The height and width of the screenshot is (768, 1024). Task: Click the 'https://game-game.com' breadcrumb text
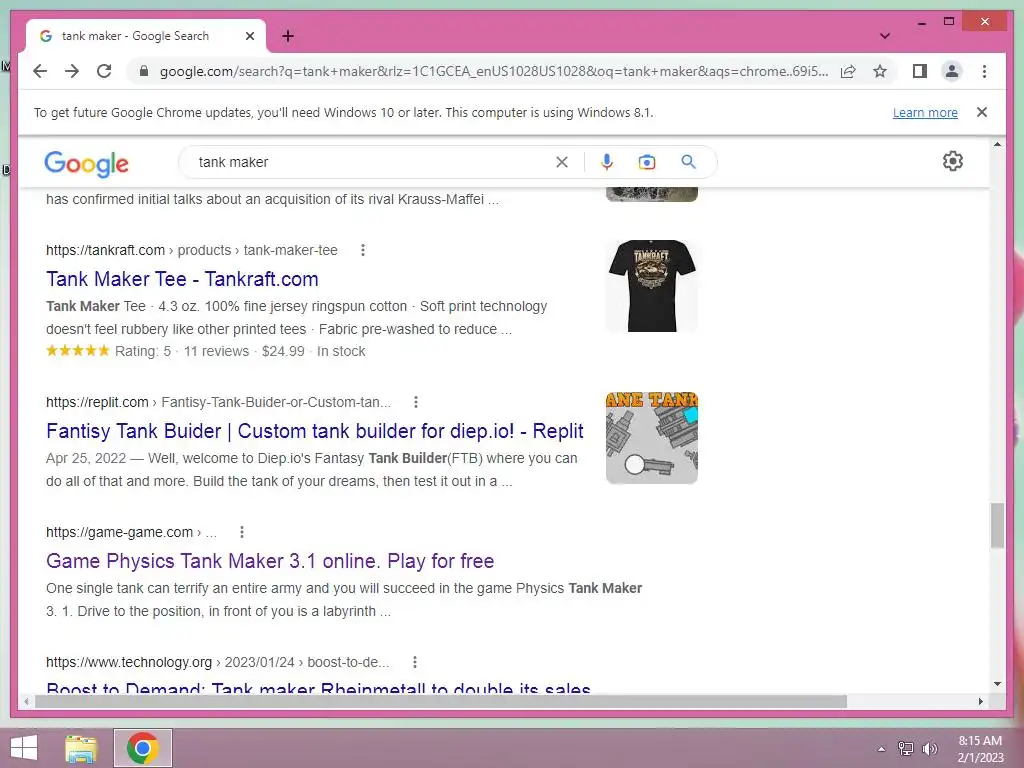(x=120, y=532)
